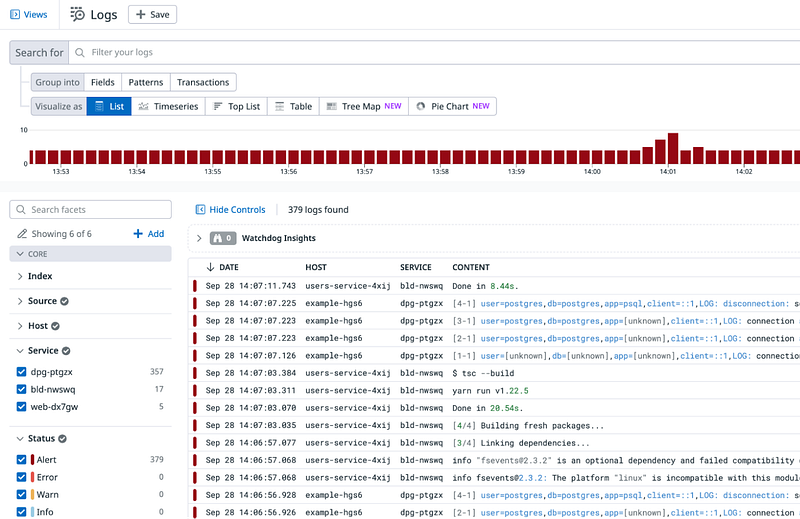The height and width of the screenshot is (519, 800).
Task: Uncheck the dpg-ptgzx service checkbox
Action: tap(21, 372)
